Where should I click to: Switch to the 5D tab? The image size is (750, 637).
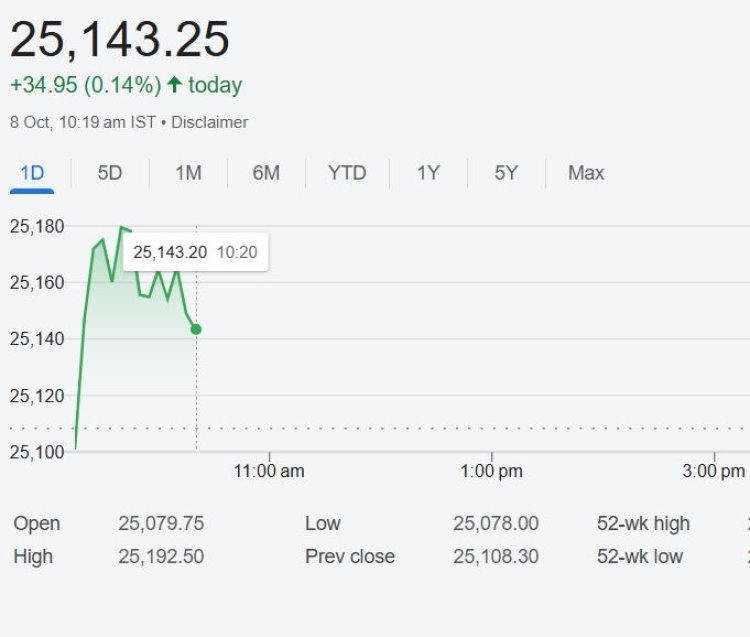tap(110, 173)
